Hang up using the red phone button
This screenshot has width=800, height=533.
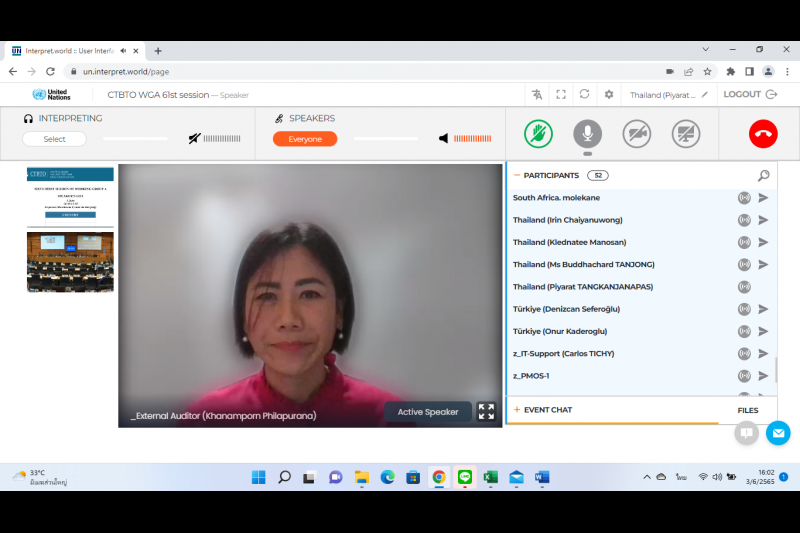[x=763, y=133]
